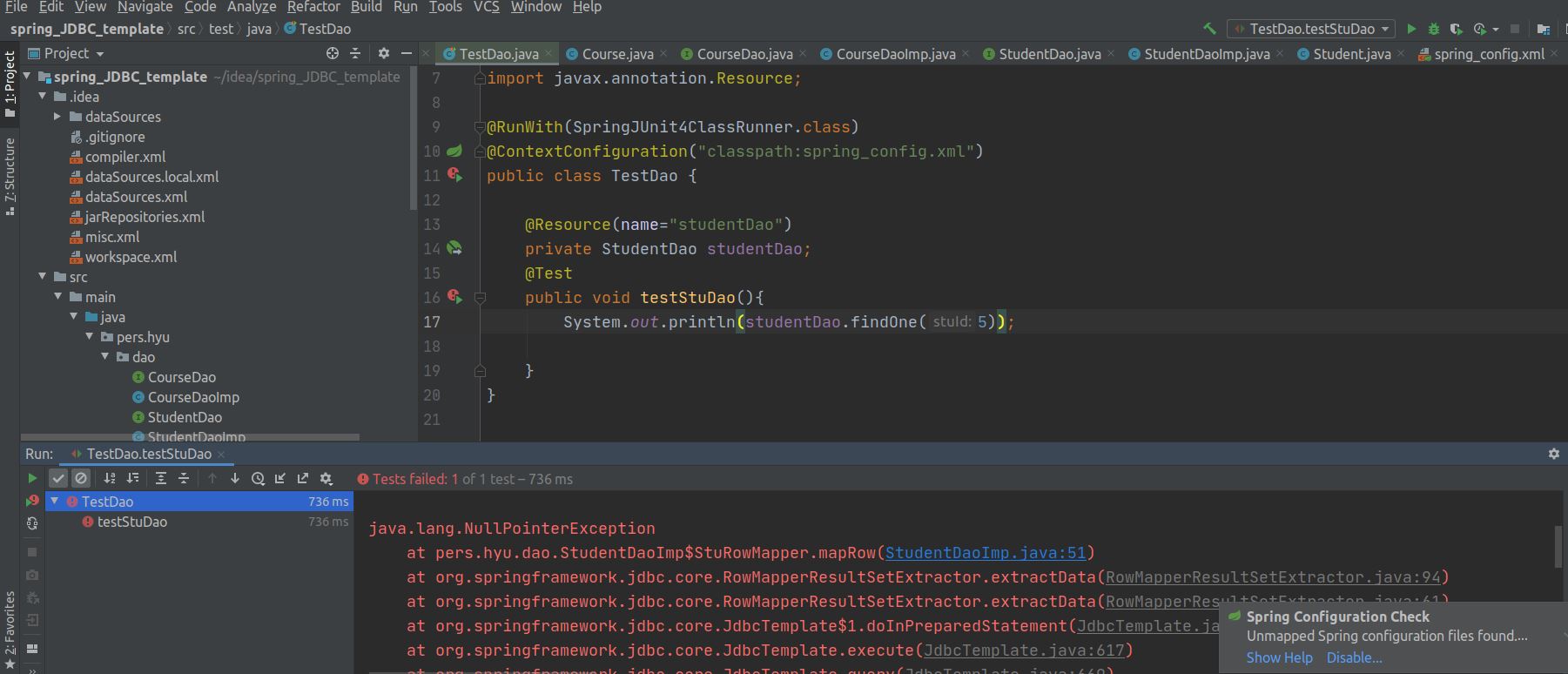The image size is (1568, 674).
Task: Open the Refactor menu
Action: coord(313,7)
